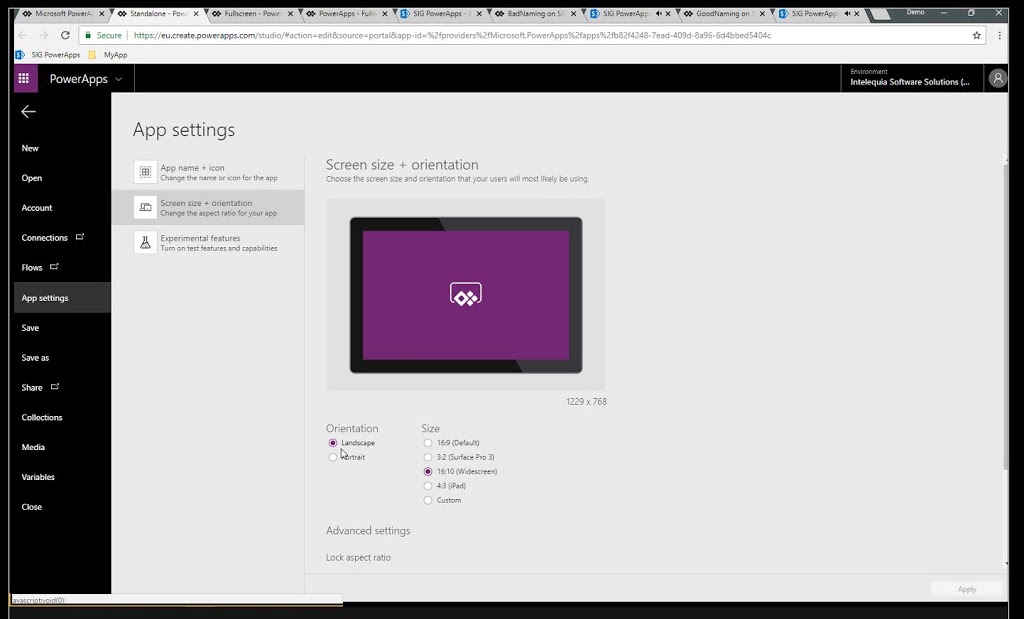This screenshot has width=1024, height=619.
Task: Open the App name + icon settings section
Action: tap(208, 172)
